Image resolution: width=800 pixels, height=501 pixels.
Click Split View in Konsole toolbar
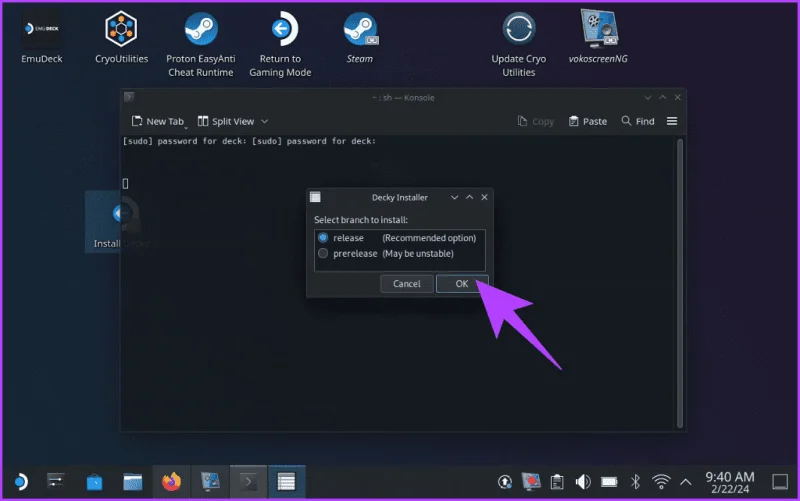click(x=226, y=121)
